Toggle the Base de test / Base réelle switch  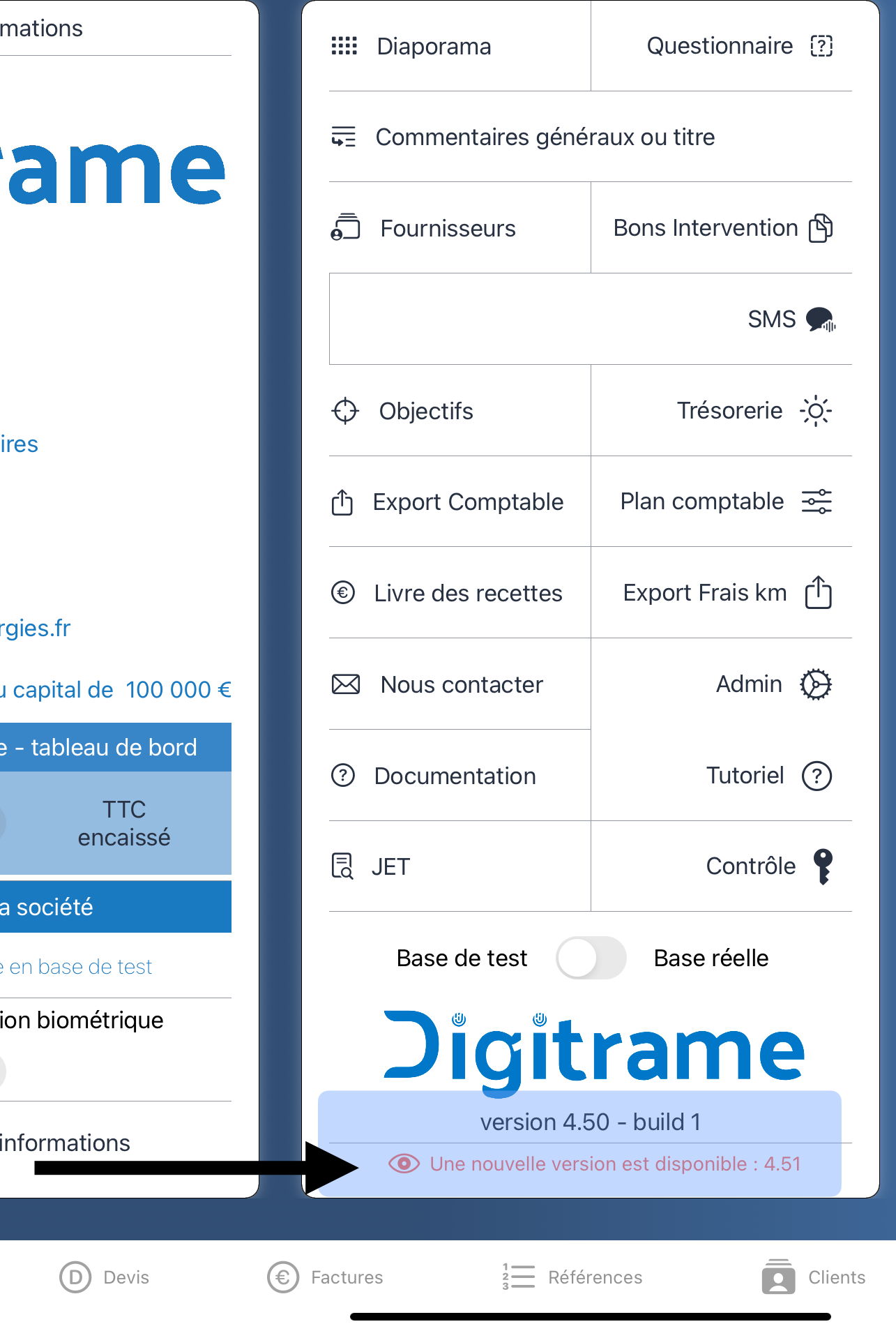(x=591, y=958)
